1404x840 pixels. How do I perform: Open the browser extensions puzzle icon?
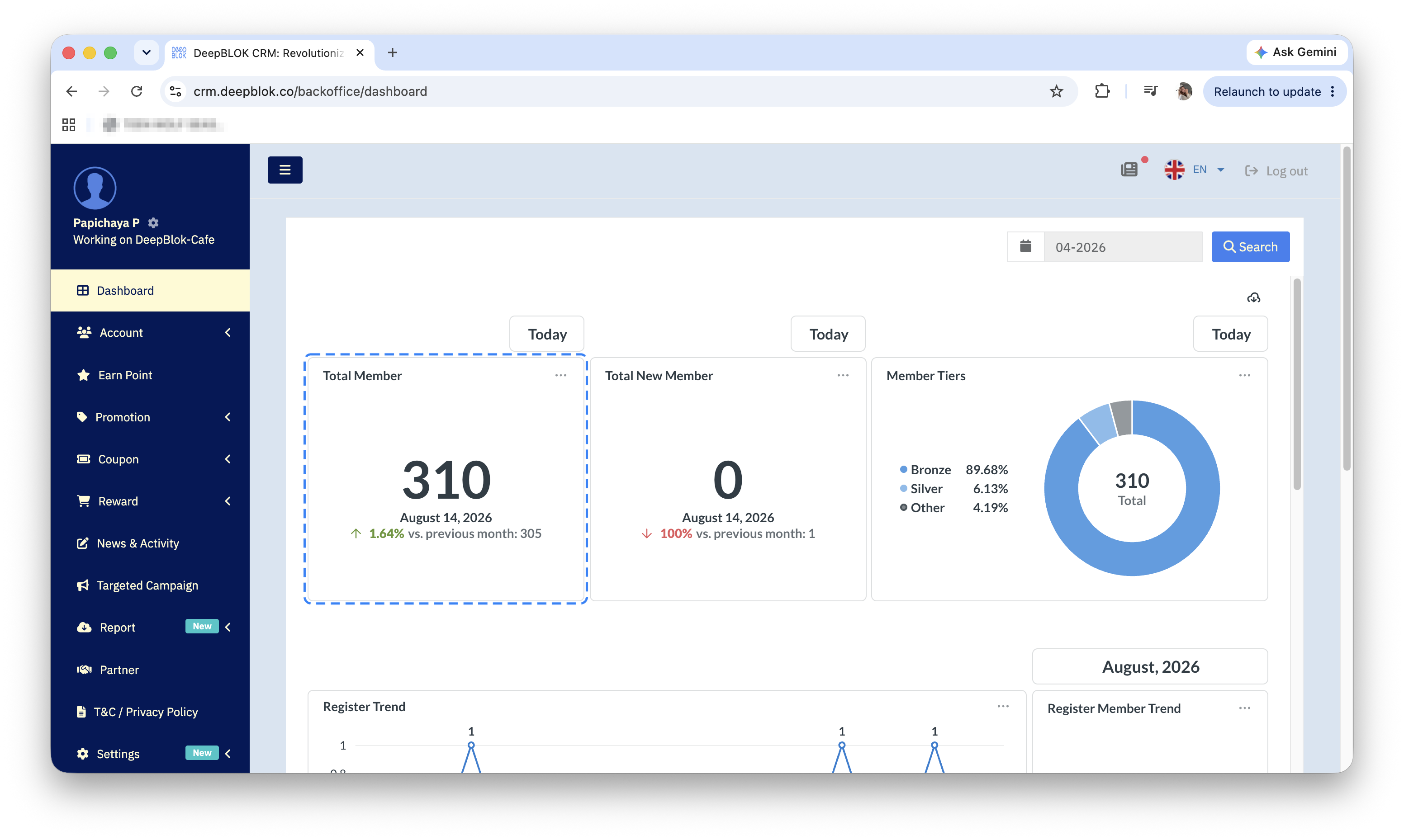coord(1102,91)
